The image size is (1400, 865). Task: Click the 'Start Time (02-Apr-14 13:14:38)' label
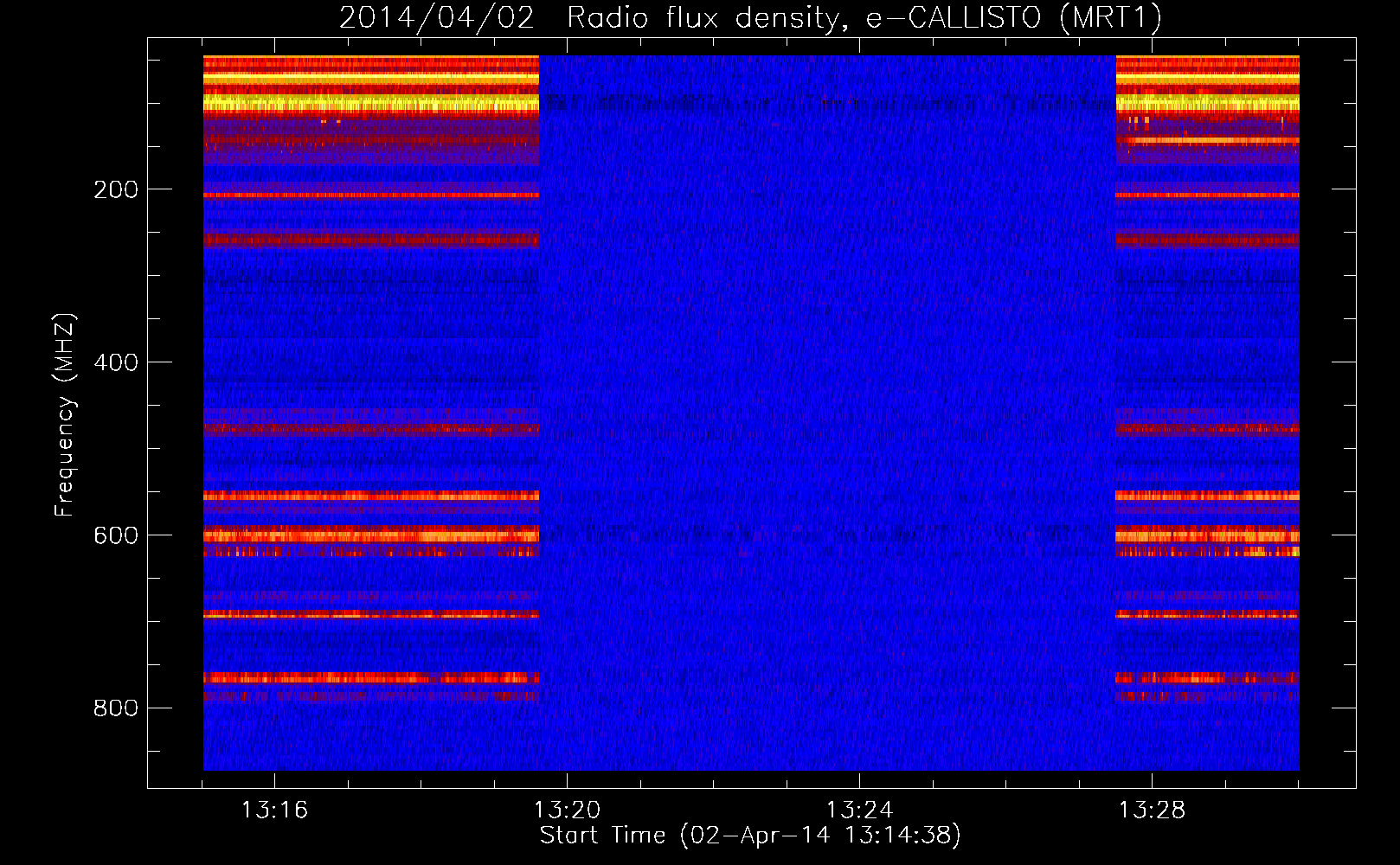coord(750,836)
